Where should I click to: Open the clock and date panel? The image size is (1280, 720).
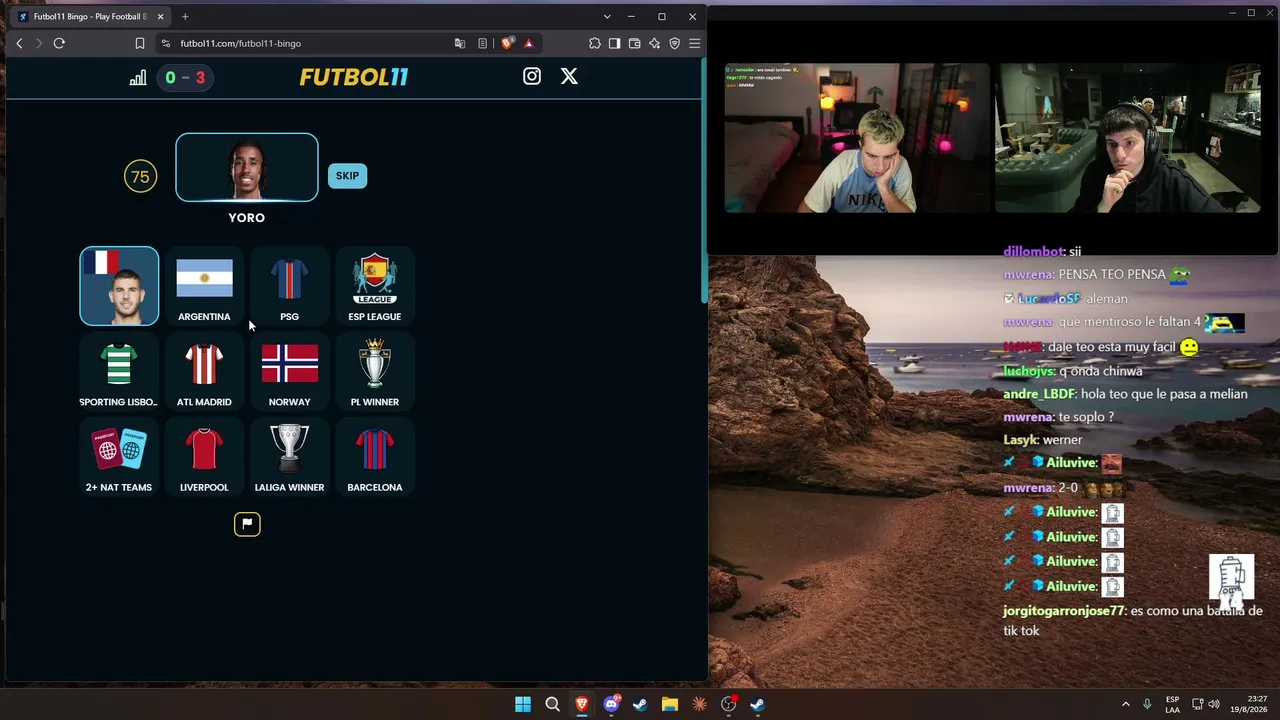1250,704
